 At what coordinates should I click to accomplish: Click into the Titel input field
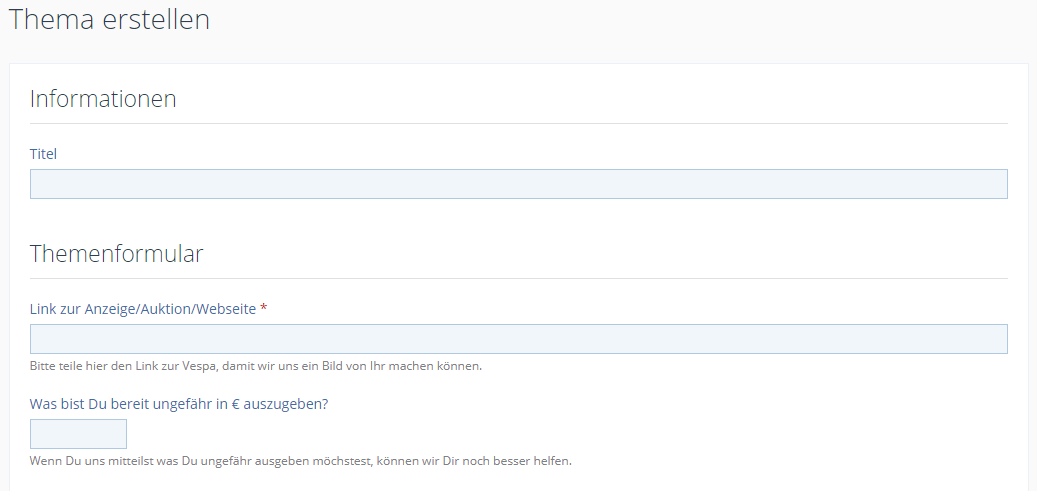(x=518, y=184)
